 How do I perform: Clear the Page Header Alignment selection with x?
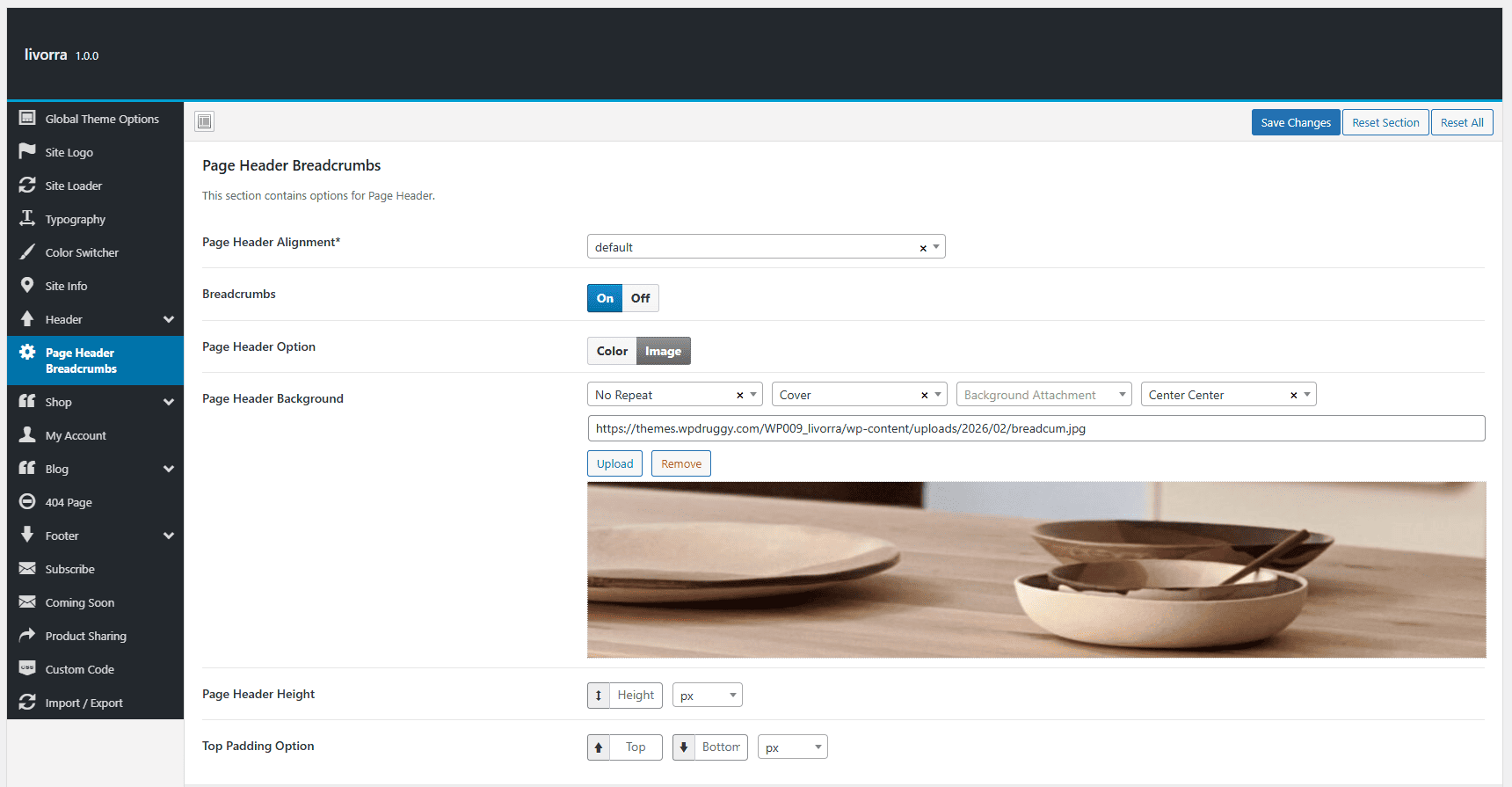pyautogui.click(x=923, y=248)
